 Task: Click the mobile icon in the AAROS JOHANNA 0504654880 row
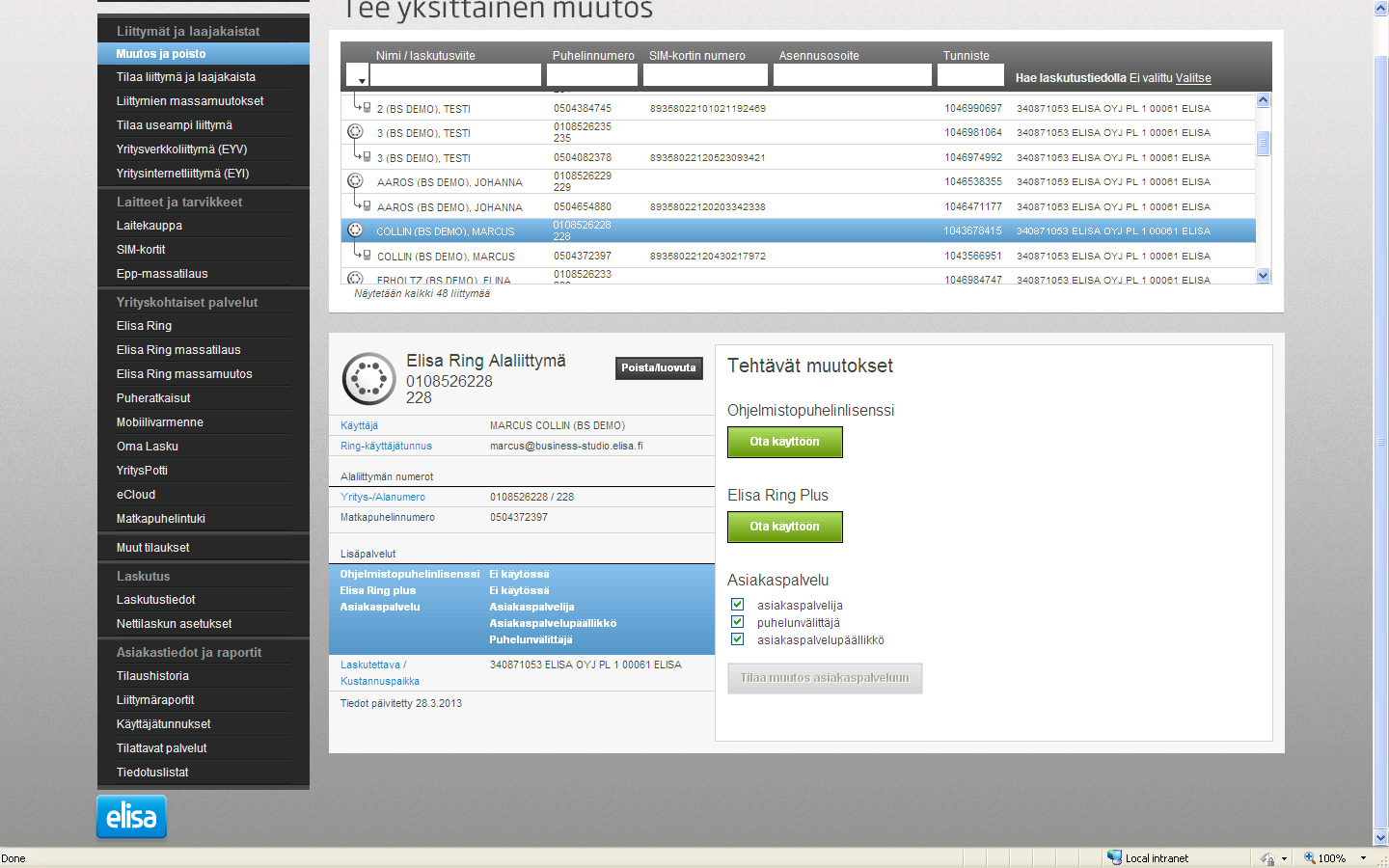click(367, 205)
